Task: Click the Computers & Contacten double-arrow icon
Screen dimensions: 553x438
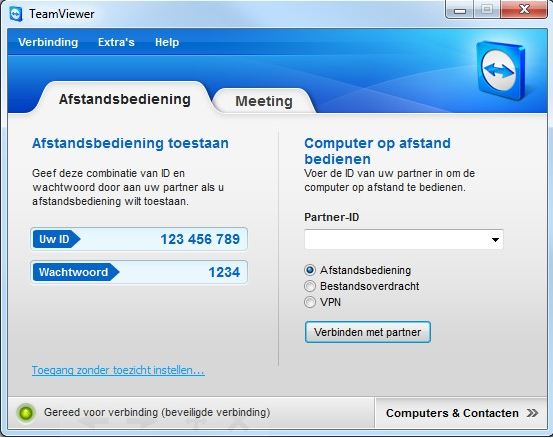Action: pyautogui.click(x=533, y=413)
